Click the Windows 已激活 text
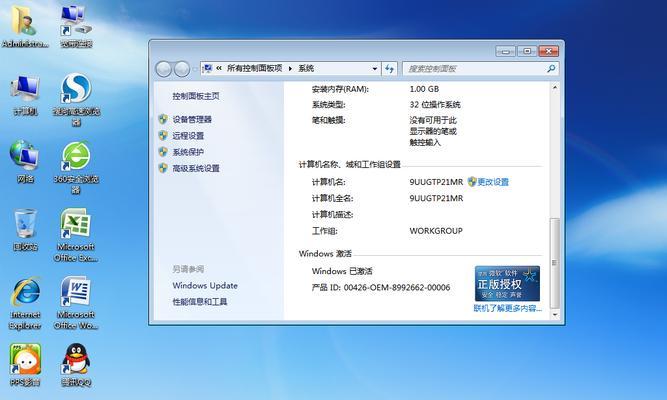Image resolution: width=667 pixels, height=400 pixels. click(342, 271)
